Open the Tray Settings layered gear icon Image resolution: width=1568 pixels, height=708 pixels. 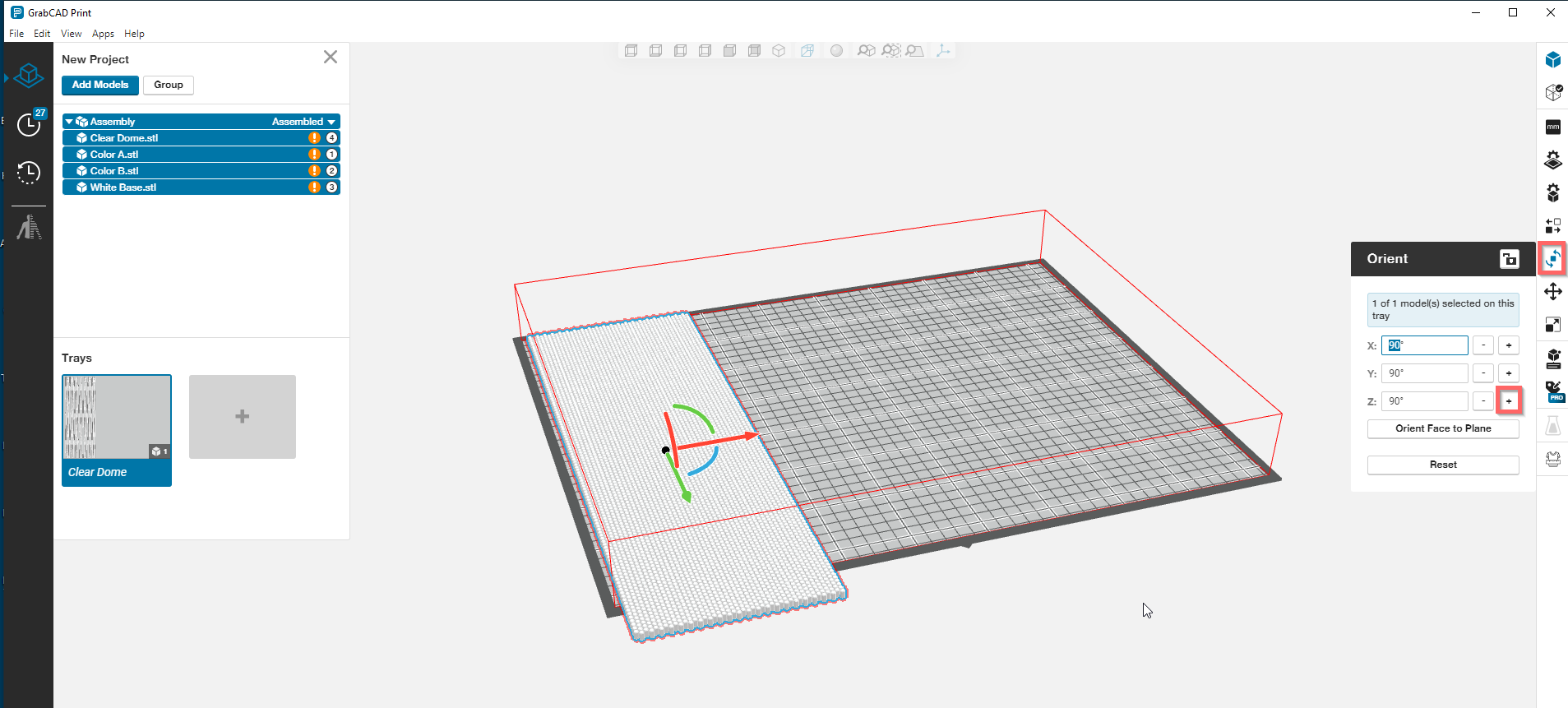[1552, 160]
